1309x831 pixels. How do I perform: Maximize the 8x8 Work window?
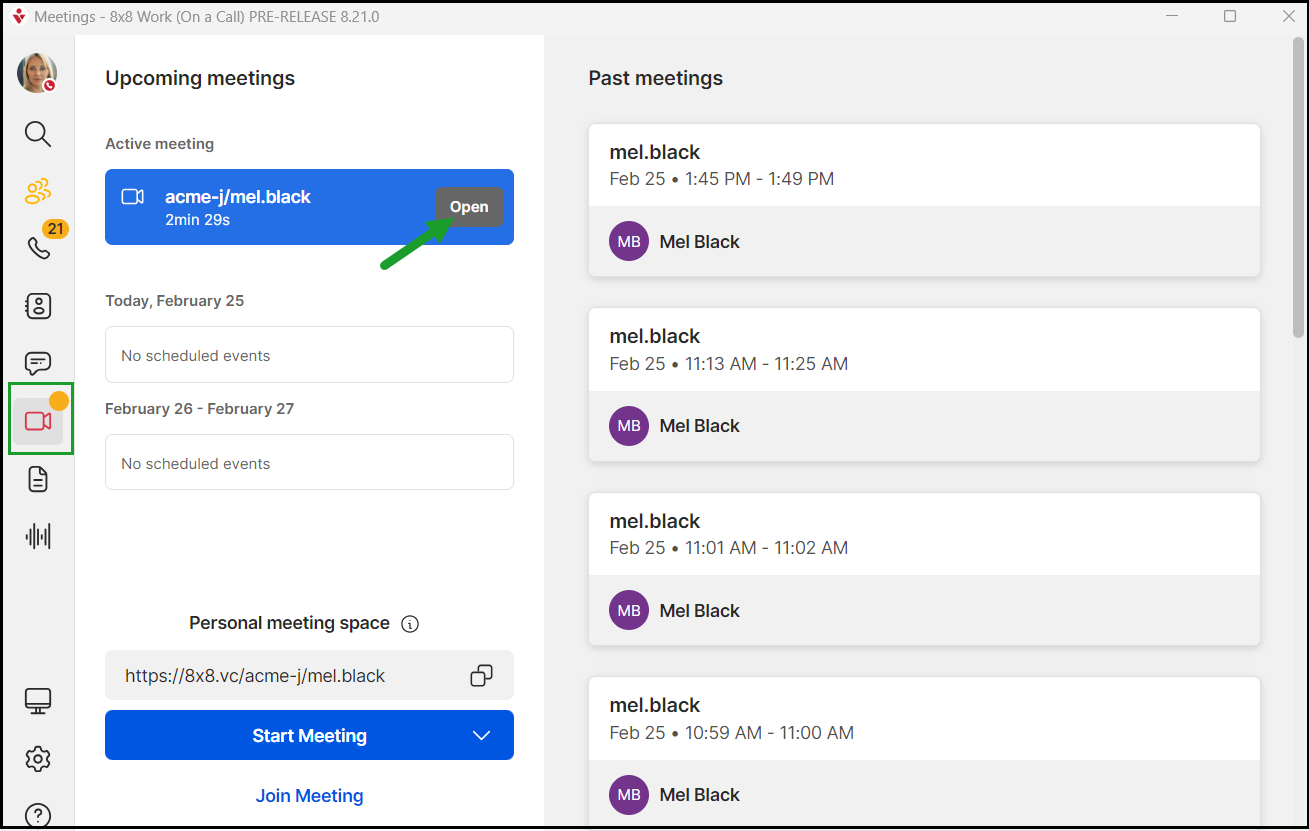1230,16
